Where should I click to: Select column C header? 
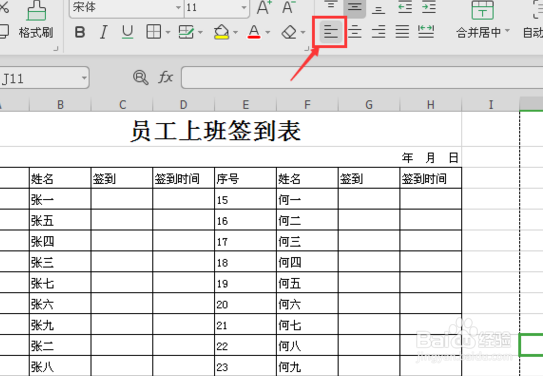coord(122,105)
